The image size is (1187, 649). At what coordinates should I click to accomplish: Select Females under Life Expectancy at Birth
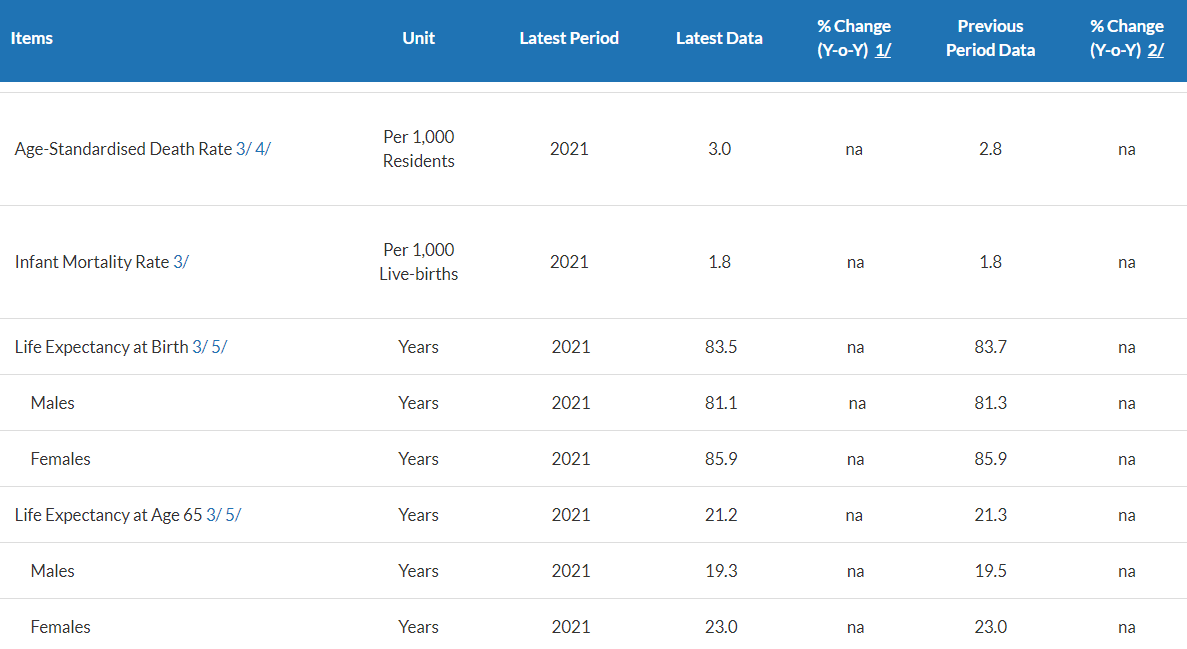(61, 459)
